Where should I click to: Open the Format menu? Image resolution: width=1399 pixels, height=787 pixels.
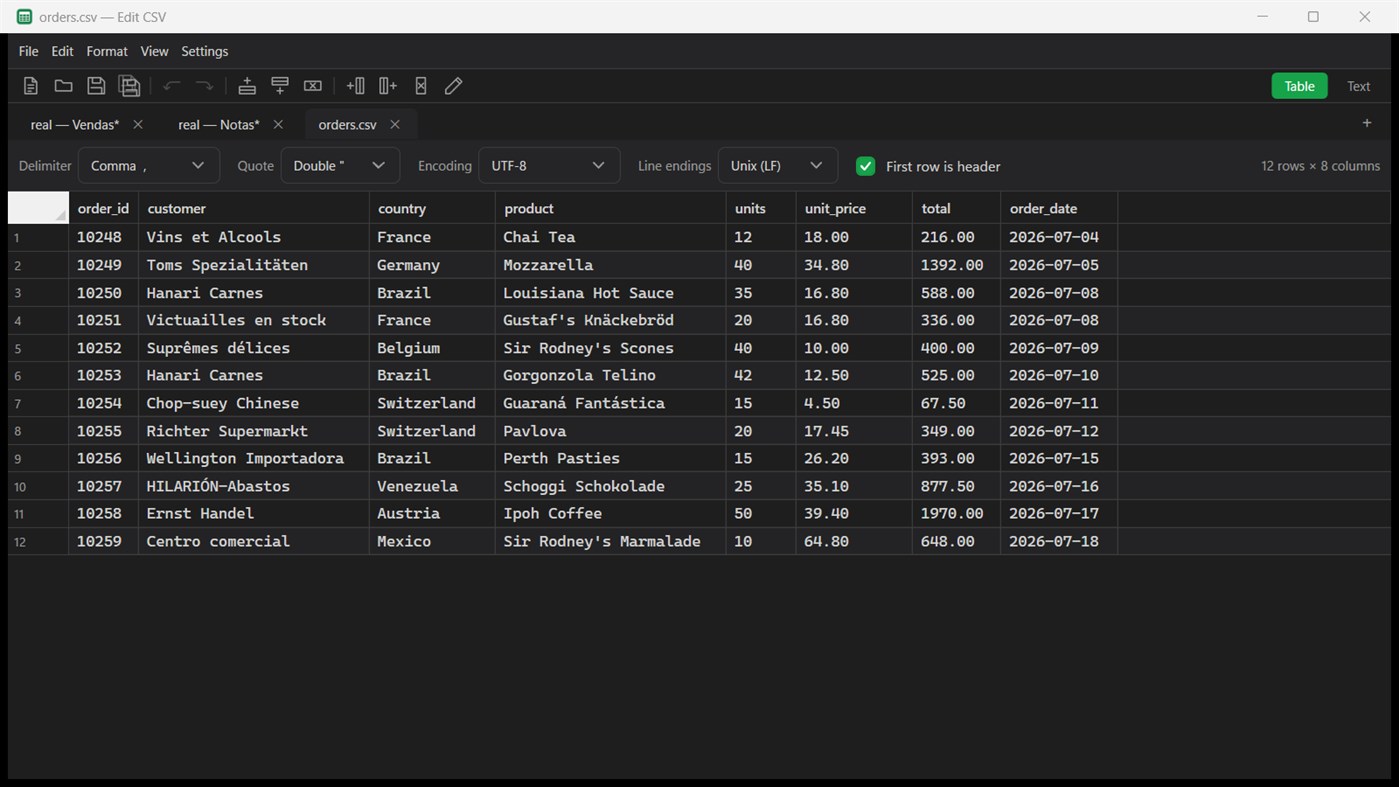click(107, 51)
